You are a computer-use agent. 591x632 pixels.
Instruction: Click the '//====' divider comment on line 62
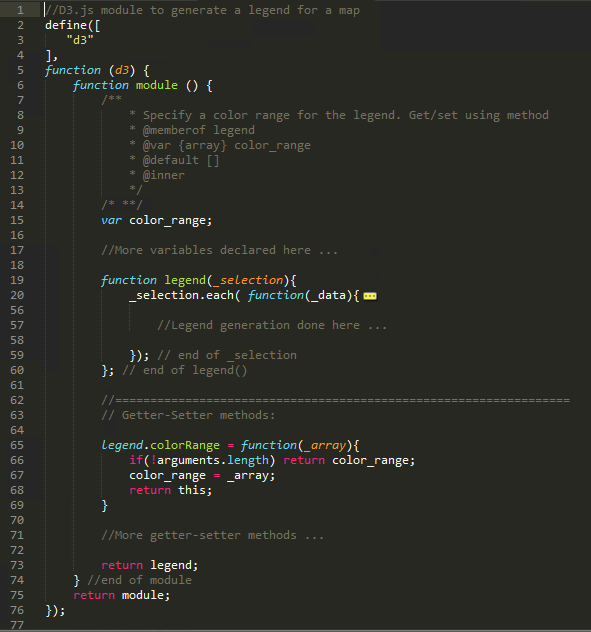pos(335,400)
